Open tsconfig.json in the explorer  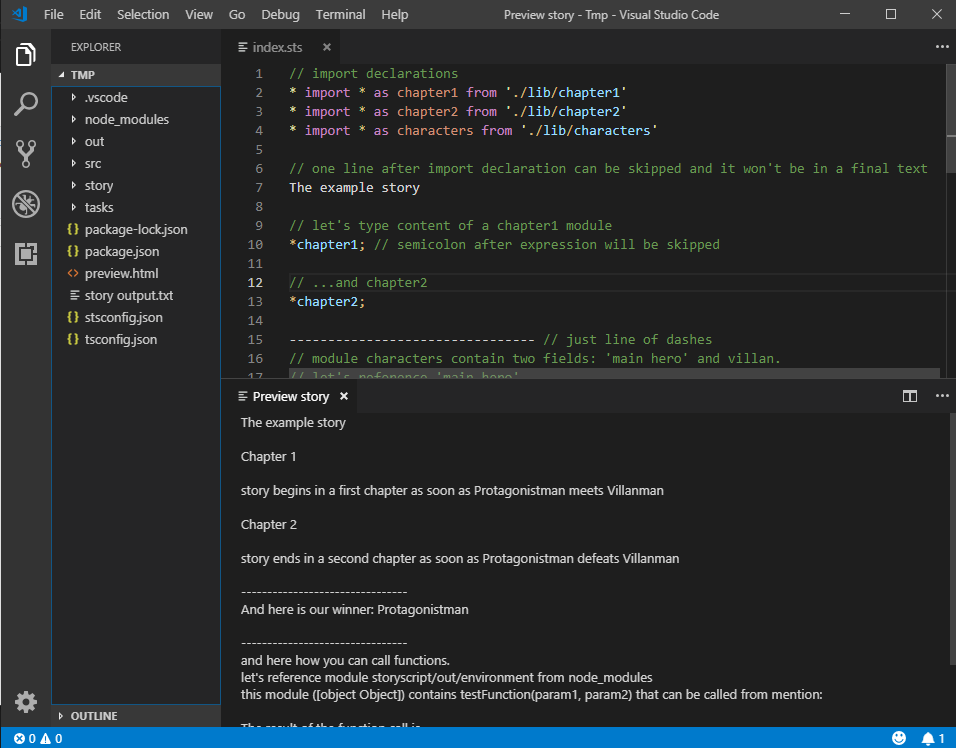click(x=121, y=339)
